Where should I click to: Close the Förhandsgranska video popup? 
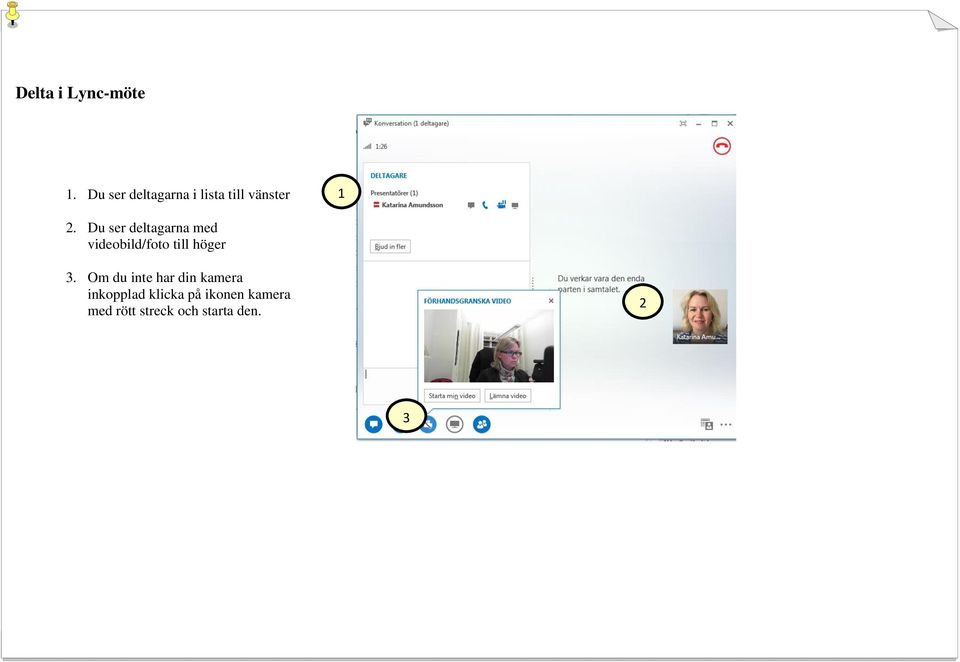[x=551, y=301]
